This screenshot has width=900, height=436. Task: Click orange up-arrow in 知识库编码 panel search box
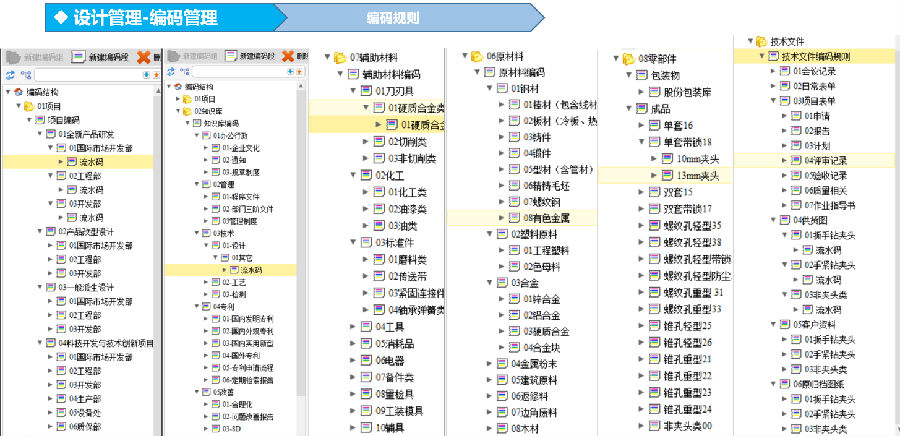pyautogui.click(x=300, y=72)
